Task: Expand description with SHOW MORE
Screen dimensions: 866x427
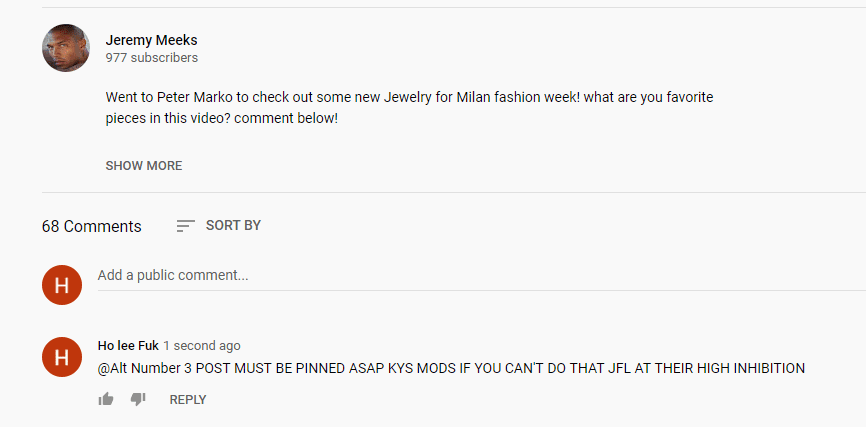Action: tap(144, 166)
